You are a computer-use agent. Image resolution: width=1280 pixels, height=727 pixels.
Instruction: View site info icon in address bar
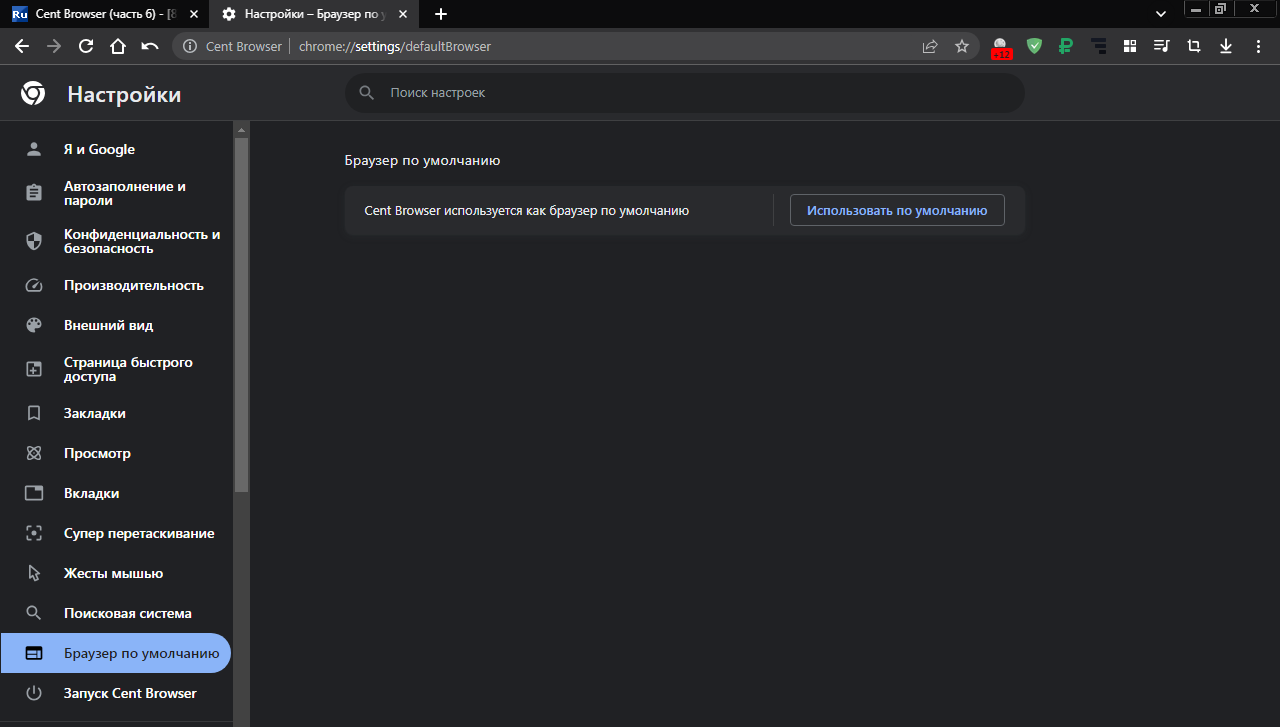click(x=190, y=46)
